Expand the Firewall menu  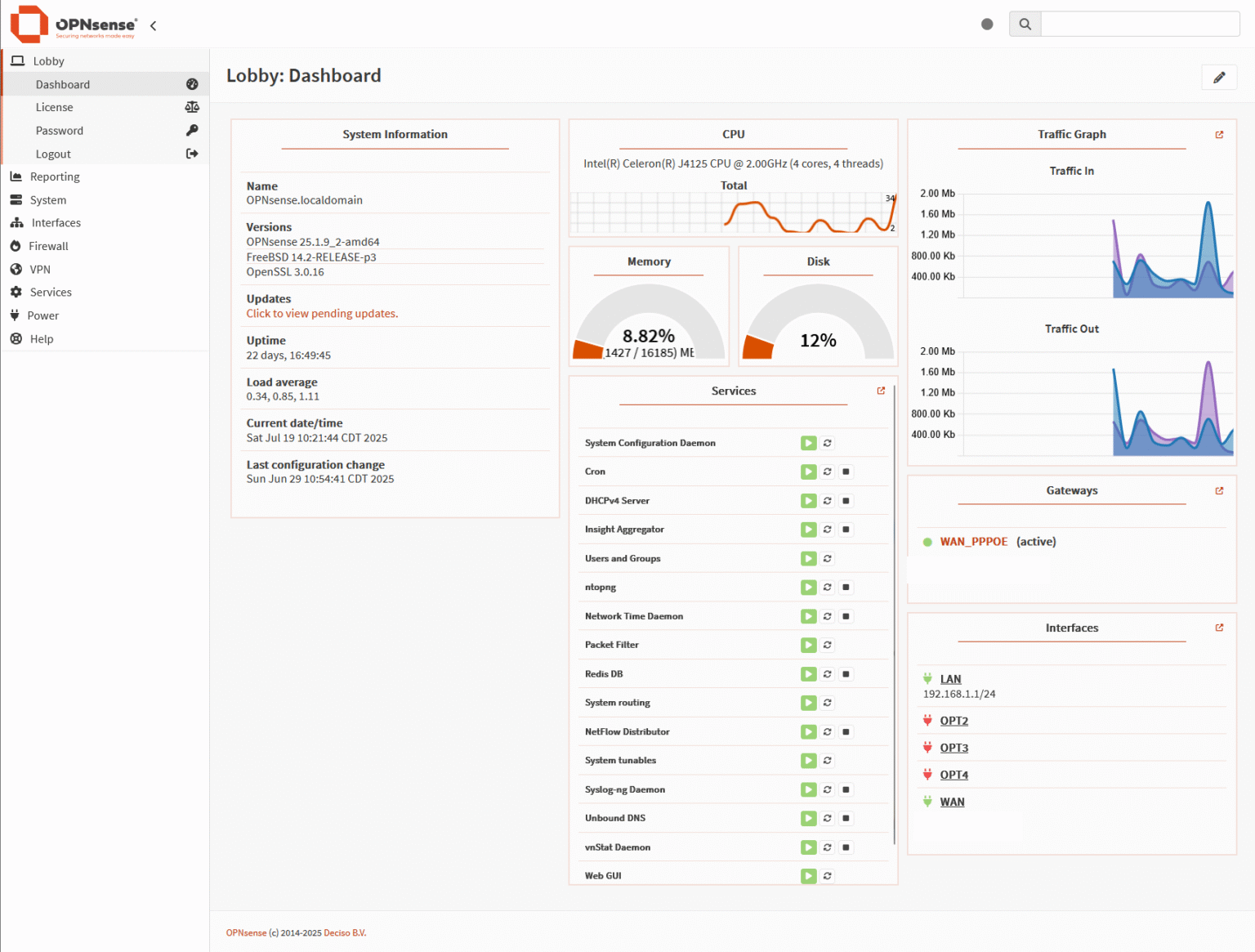[x=48, y=246]
